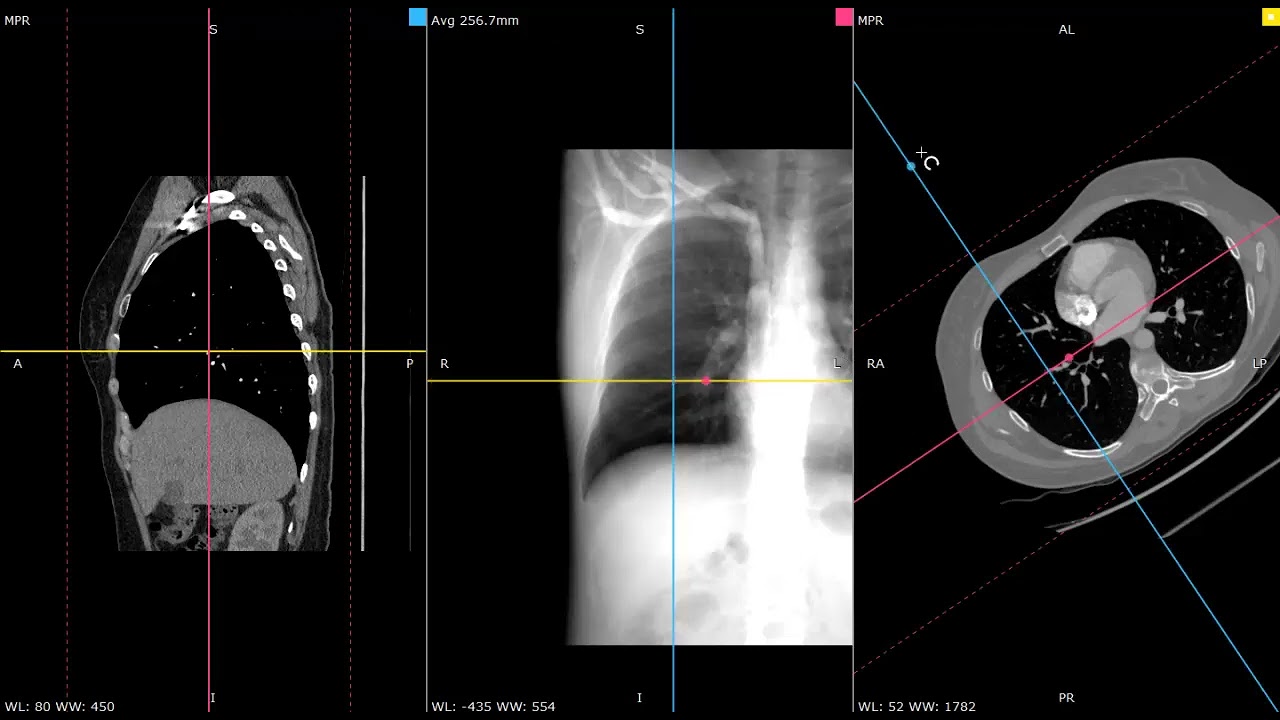Click the "Avg 256.7mm" slab thickness label
Image resolution: width=1280 pixels, height=720 pixels.
[x=475, y=20]
